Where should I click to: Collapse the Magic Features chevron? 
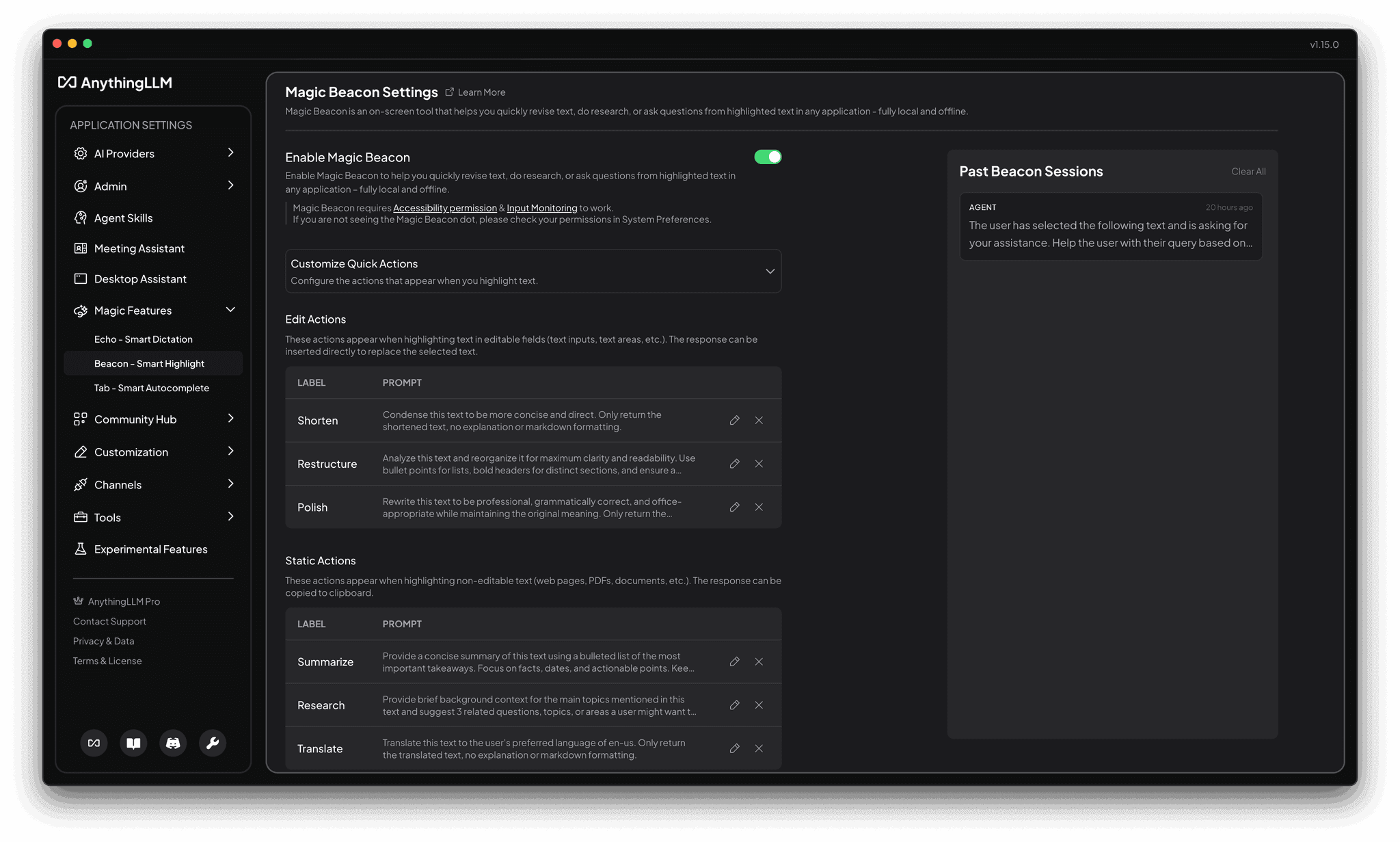[230, 310]
